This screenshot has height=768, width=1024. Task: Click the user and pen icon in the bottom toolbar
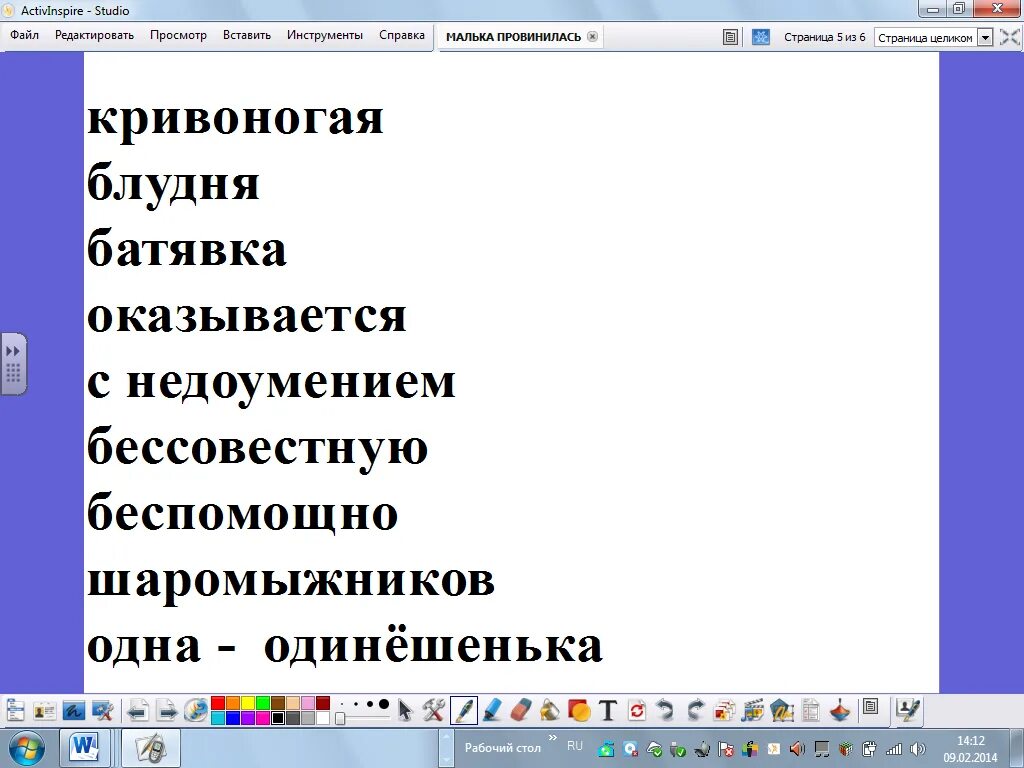click(908, 710)
